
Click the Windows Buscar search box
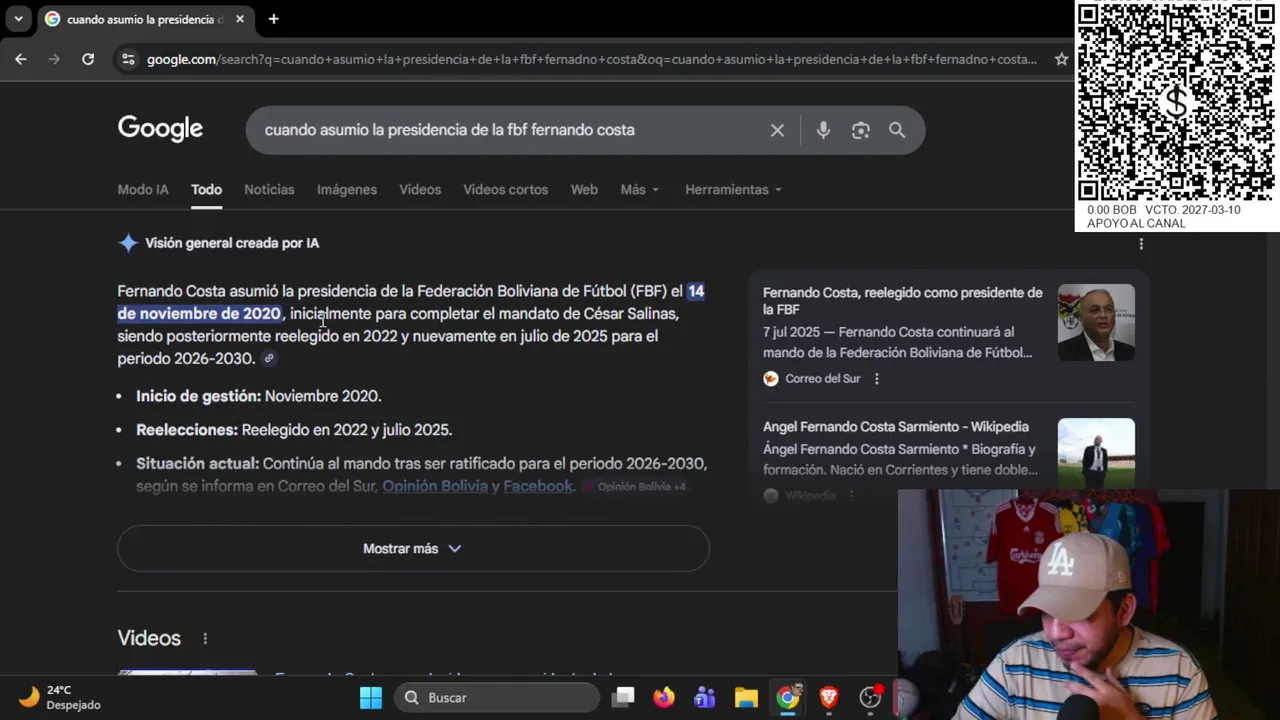tap(496, 697)
